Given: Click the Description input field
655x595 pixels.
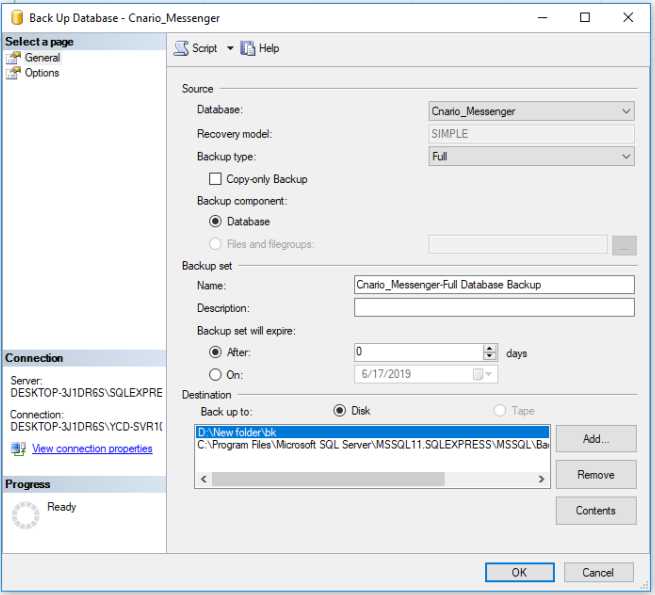Looking at the screenshot, I should pos(494,308).
